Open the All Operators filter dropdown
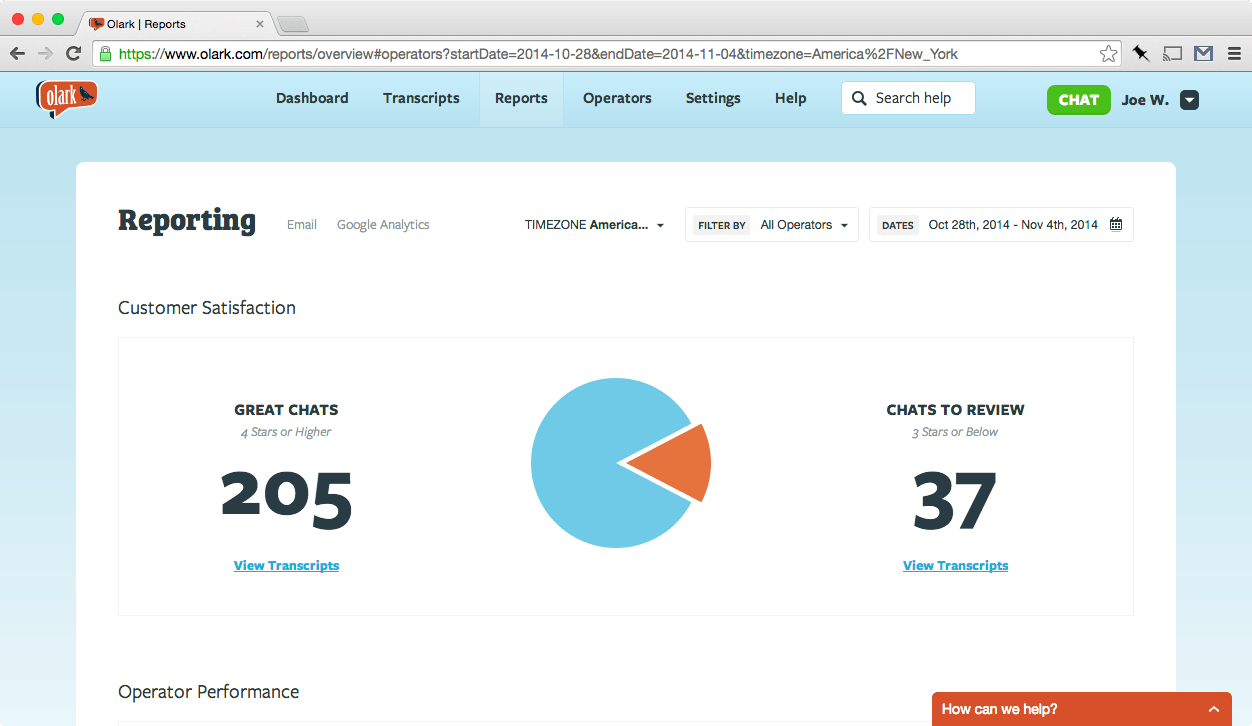This screenshot has height=726, width=1252. tap(804, 224)
